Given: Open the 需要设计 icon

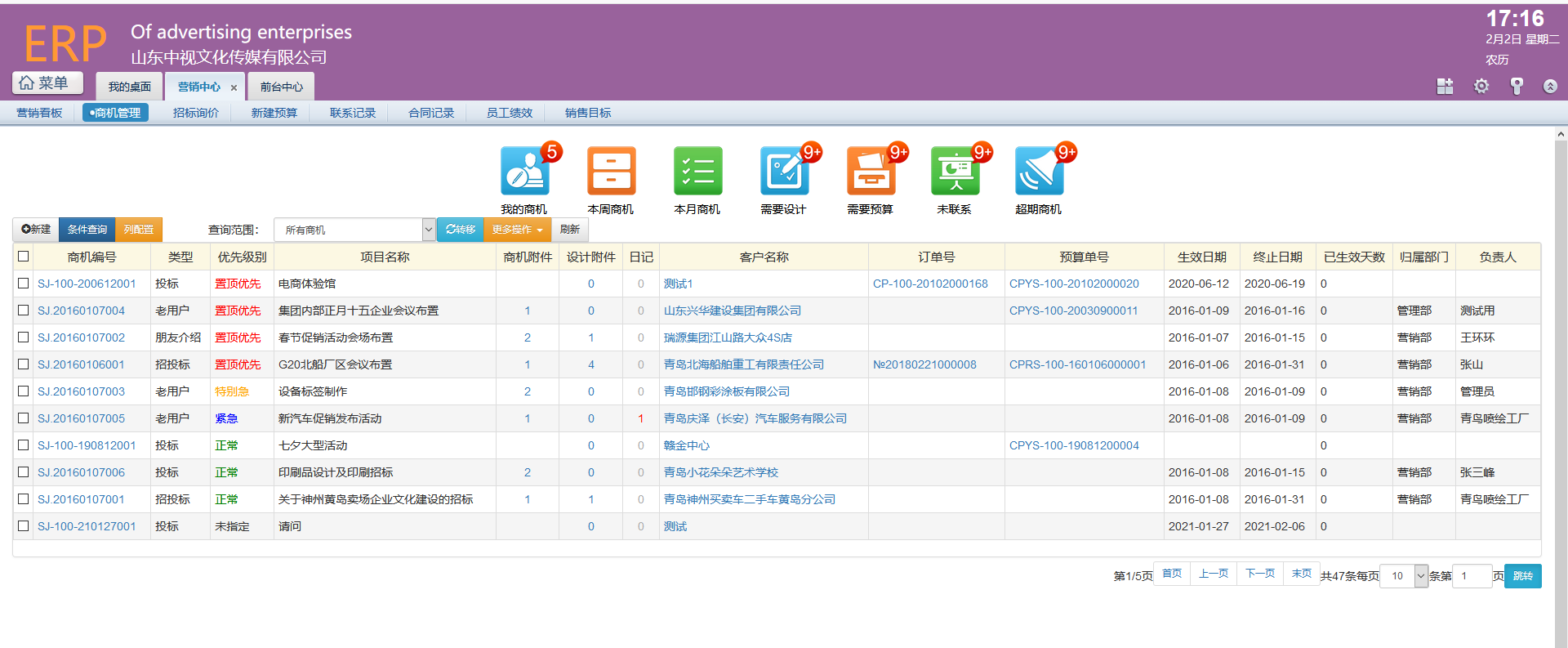Looking at the screenshot, I should pyautogui.click(x=784, y=171).
